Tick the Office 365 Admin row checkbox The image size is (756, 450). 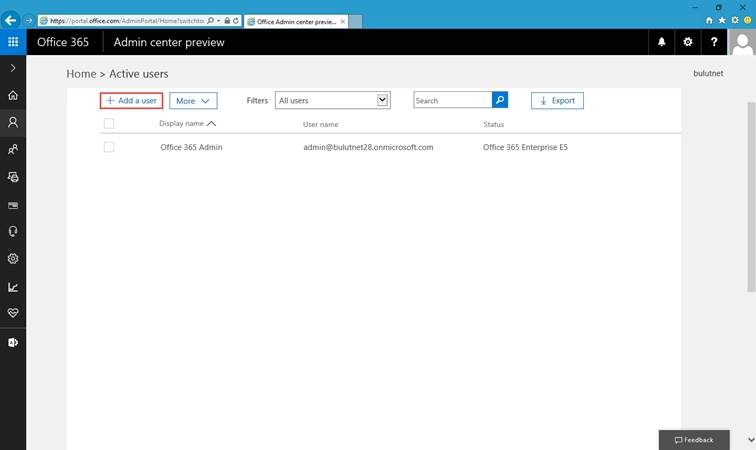(x=109, y=147)
